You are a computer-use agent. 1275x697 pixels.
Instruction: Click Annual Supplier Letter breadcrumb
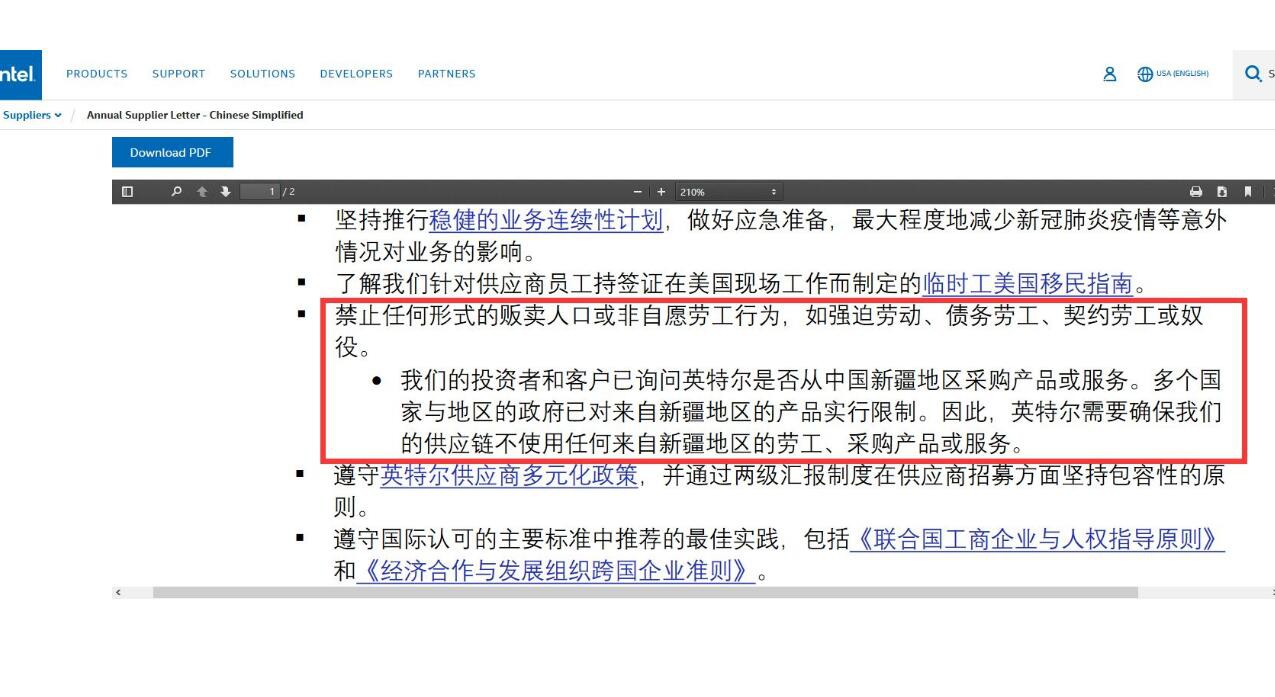click(x=195, y=115)
